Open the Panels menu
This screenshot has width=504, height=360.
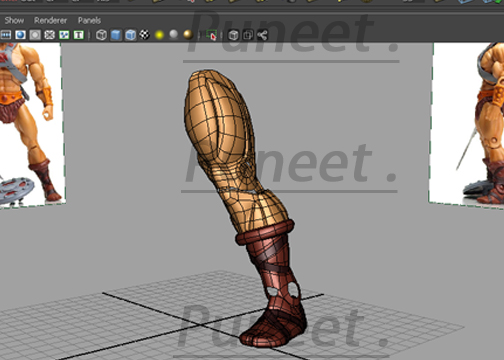(x=89, y=20)
